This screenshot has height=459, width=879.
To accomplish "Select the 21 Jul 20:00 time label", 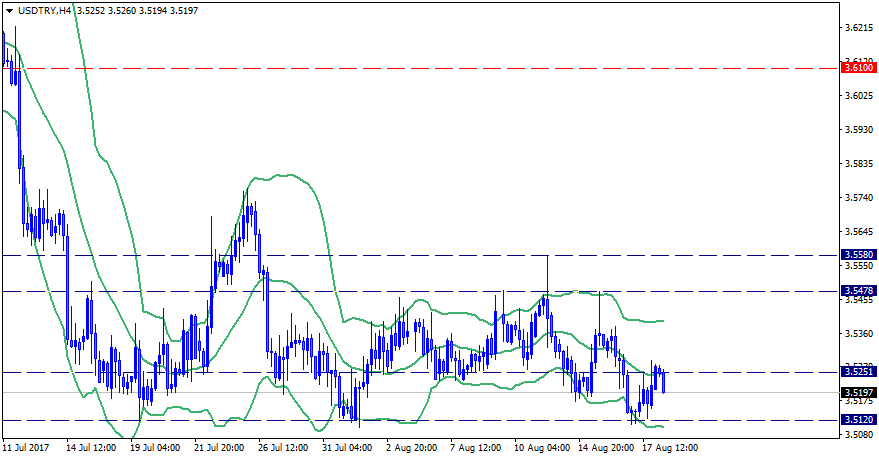I will (x=218, y=449).
